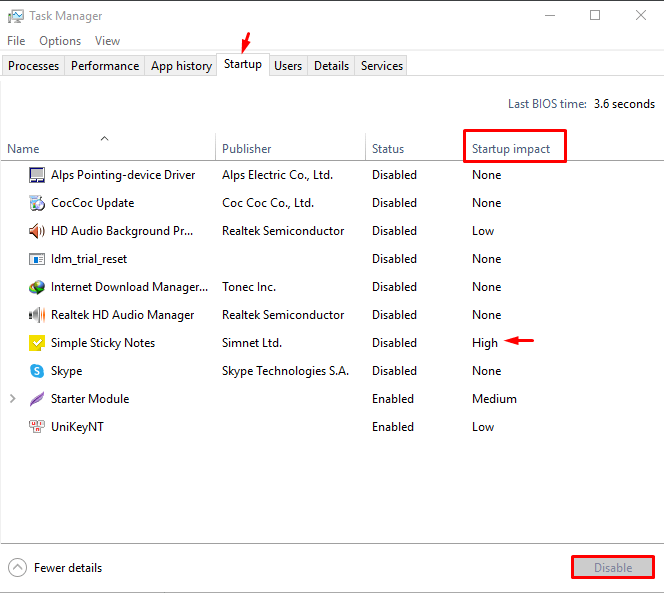Click the Skype logo icon
This screenshot has height=593, width=664.
point(37,371)
